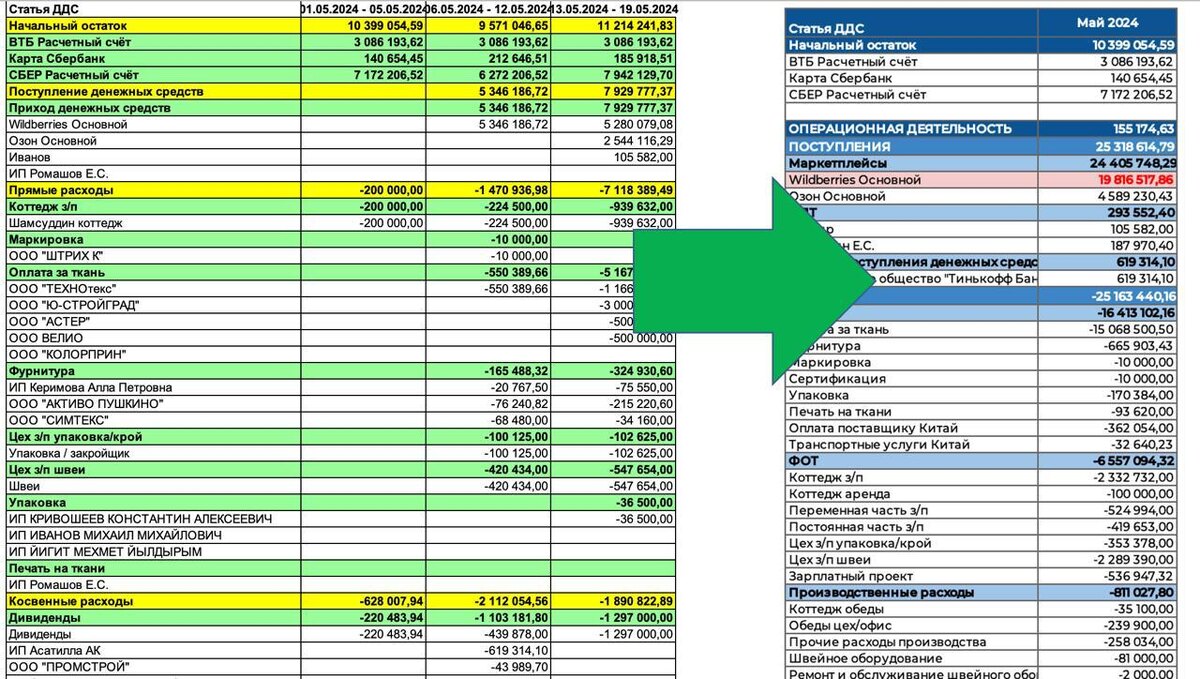Select the ООО "СИМТЕКС" row label
The width and height of the screenshot is (1200, 679).
click(59, 420)
